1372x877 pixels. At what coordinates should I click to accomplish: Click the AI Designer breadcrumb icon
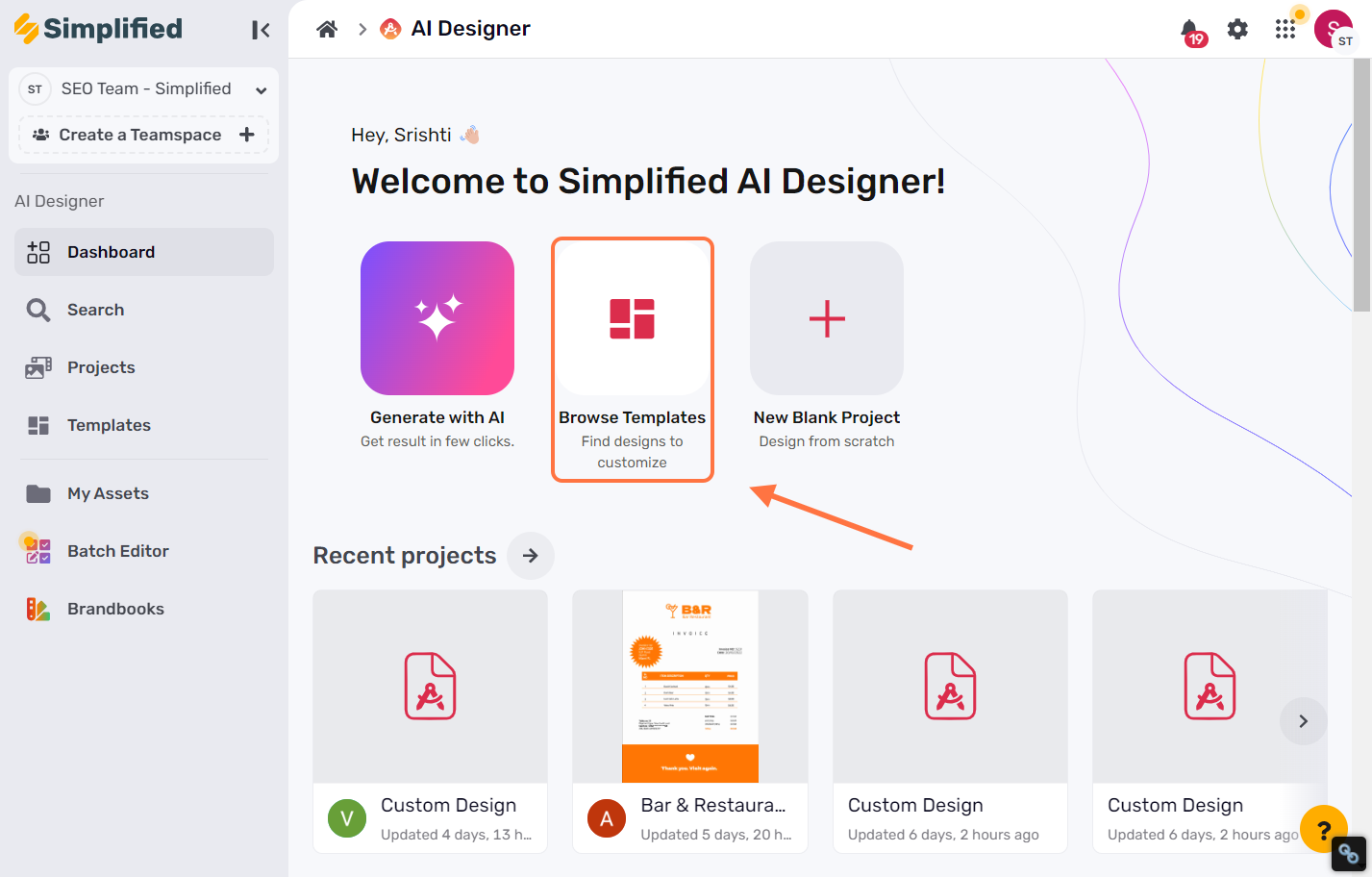pos(390,29)
